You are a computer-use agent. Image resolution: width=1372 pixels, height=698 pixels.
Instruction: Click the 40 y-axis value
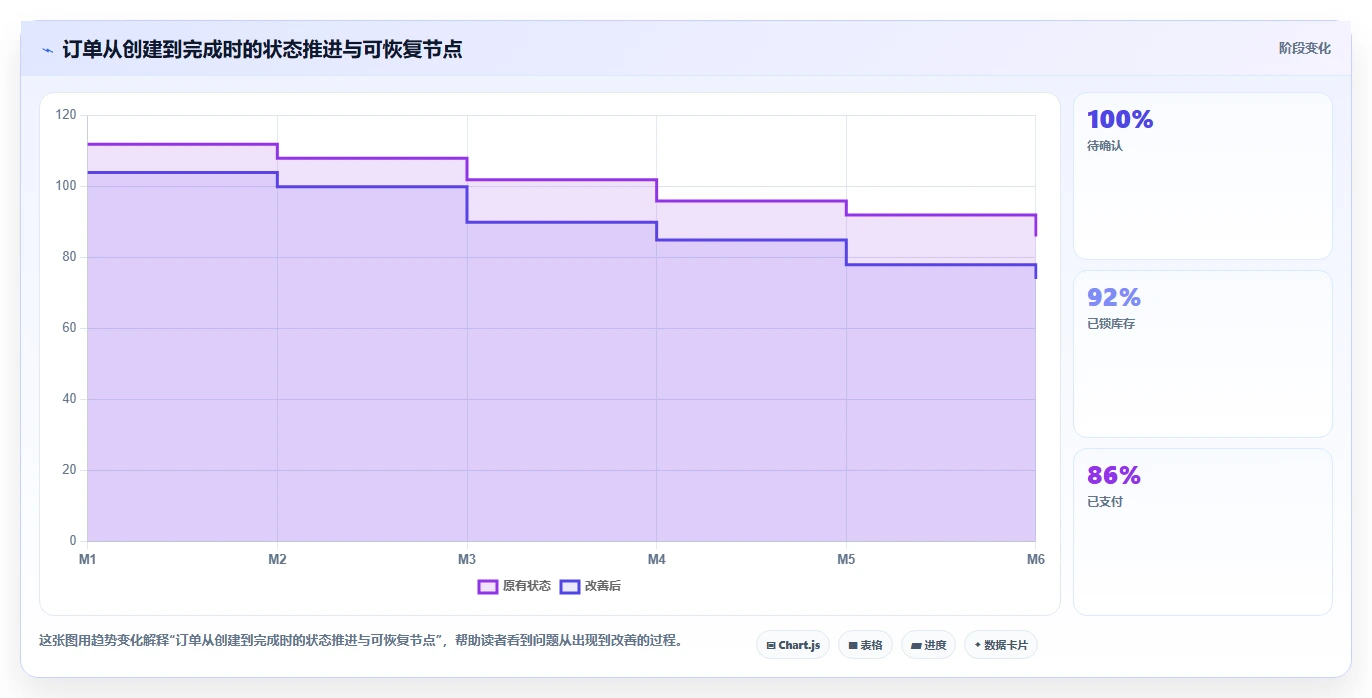(69, 399)
